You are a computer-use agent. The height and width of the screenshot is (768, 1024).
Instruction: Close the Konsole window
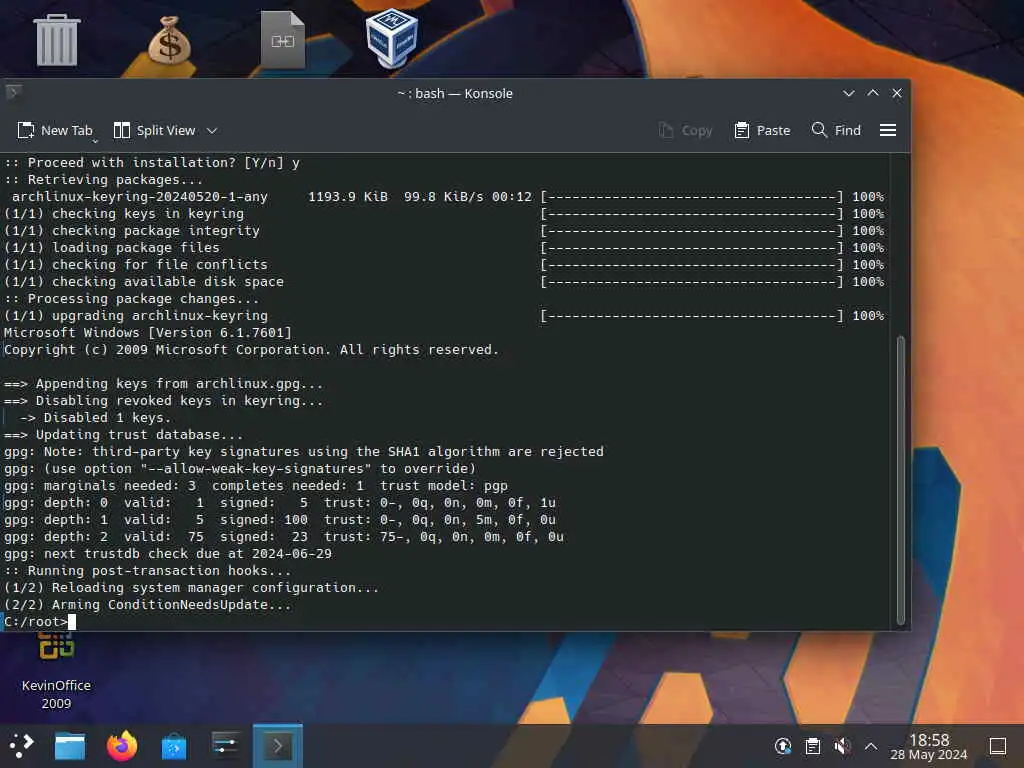tap(897, 93)
